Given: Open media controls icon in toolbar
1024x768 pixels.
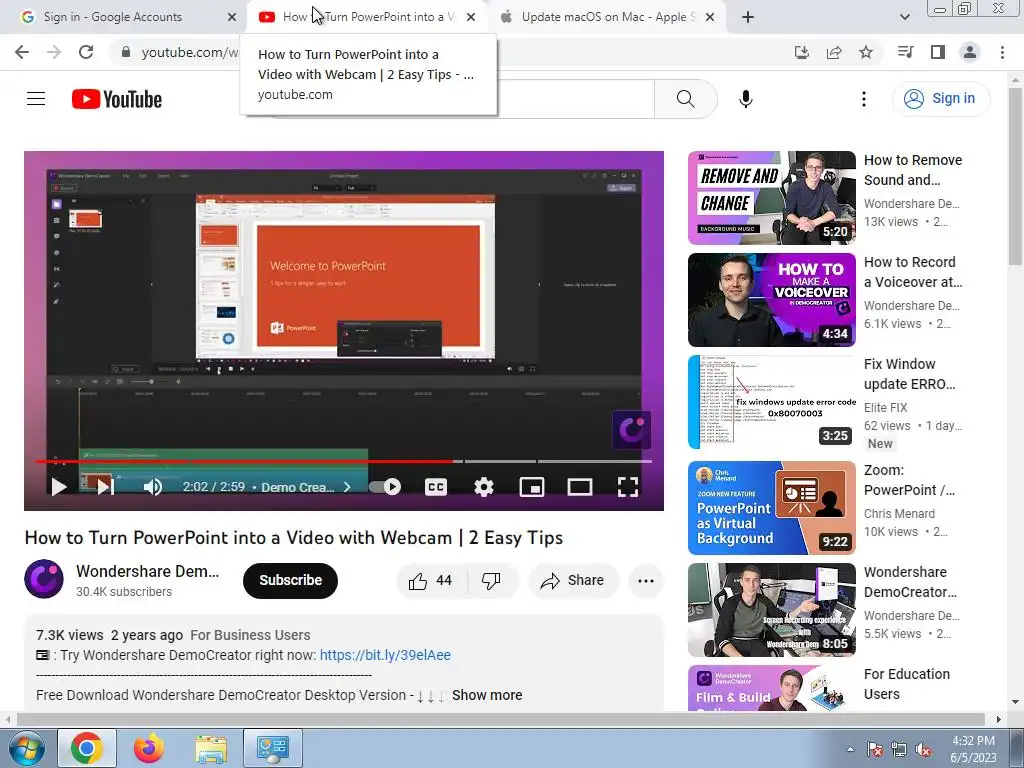Looking at the screenshot, I should point(905,52).
